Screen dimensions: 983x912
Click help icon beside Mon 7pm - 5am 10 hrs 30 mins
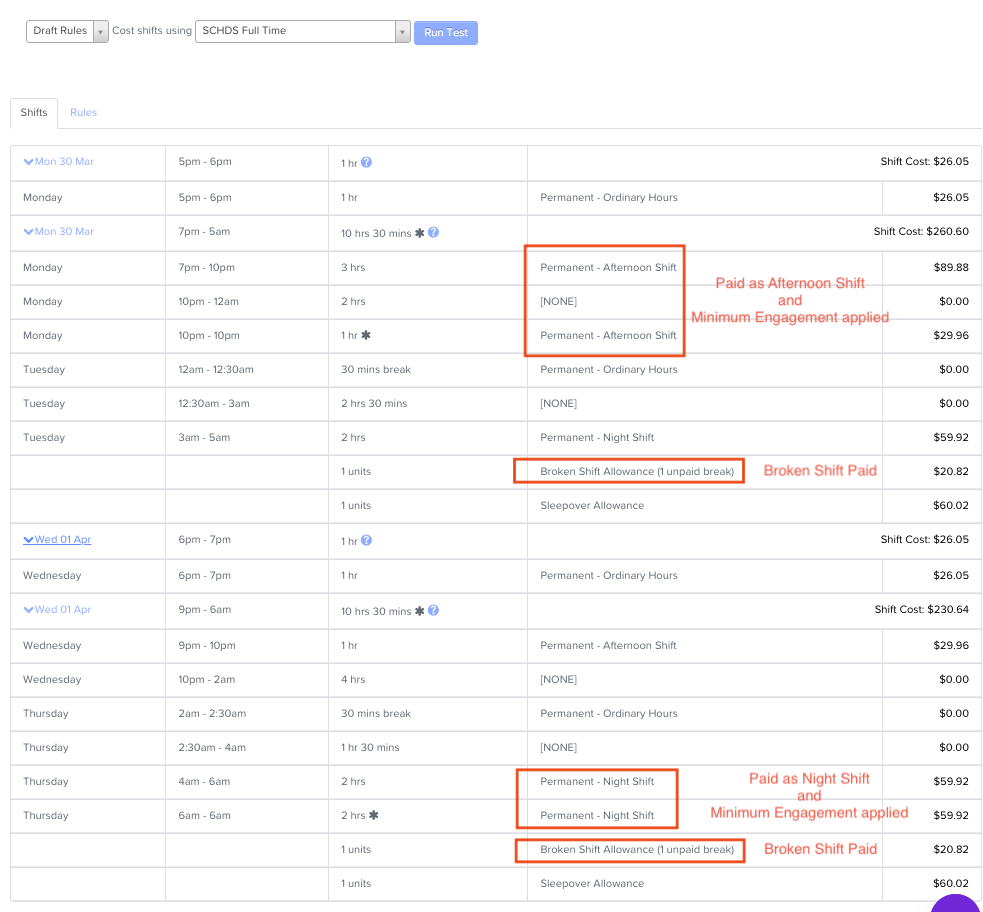point(433,233)
